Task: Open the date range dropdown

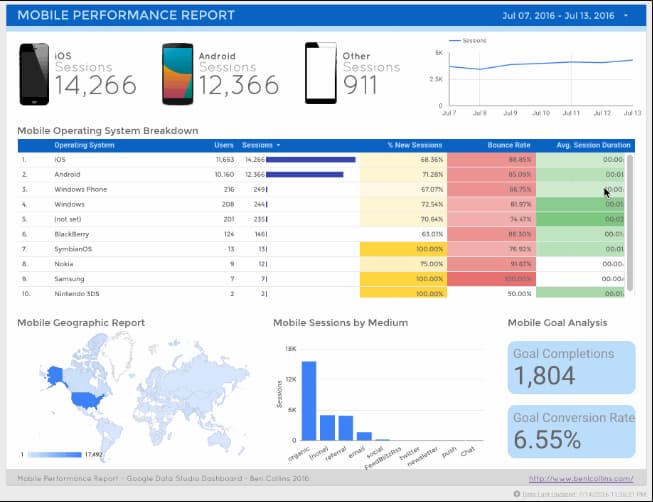Action: [626, 16]
